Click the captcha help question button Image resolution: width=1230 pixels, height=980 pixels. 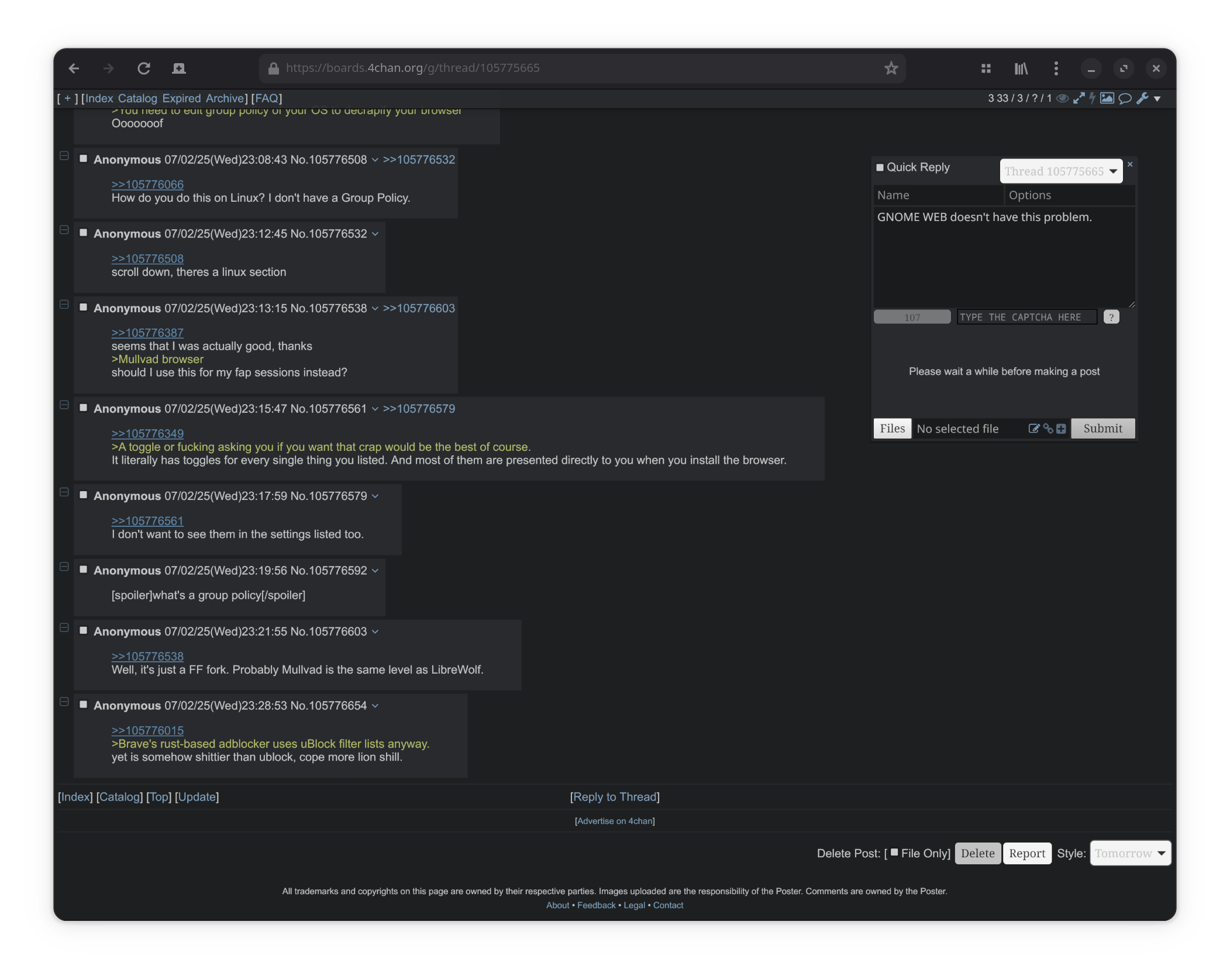click(1111, 317)
